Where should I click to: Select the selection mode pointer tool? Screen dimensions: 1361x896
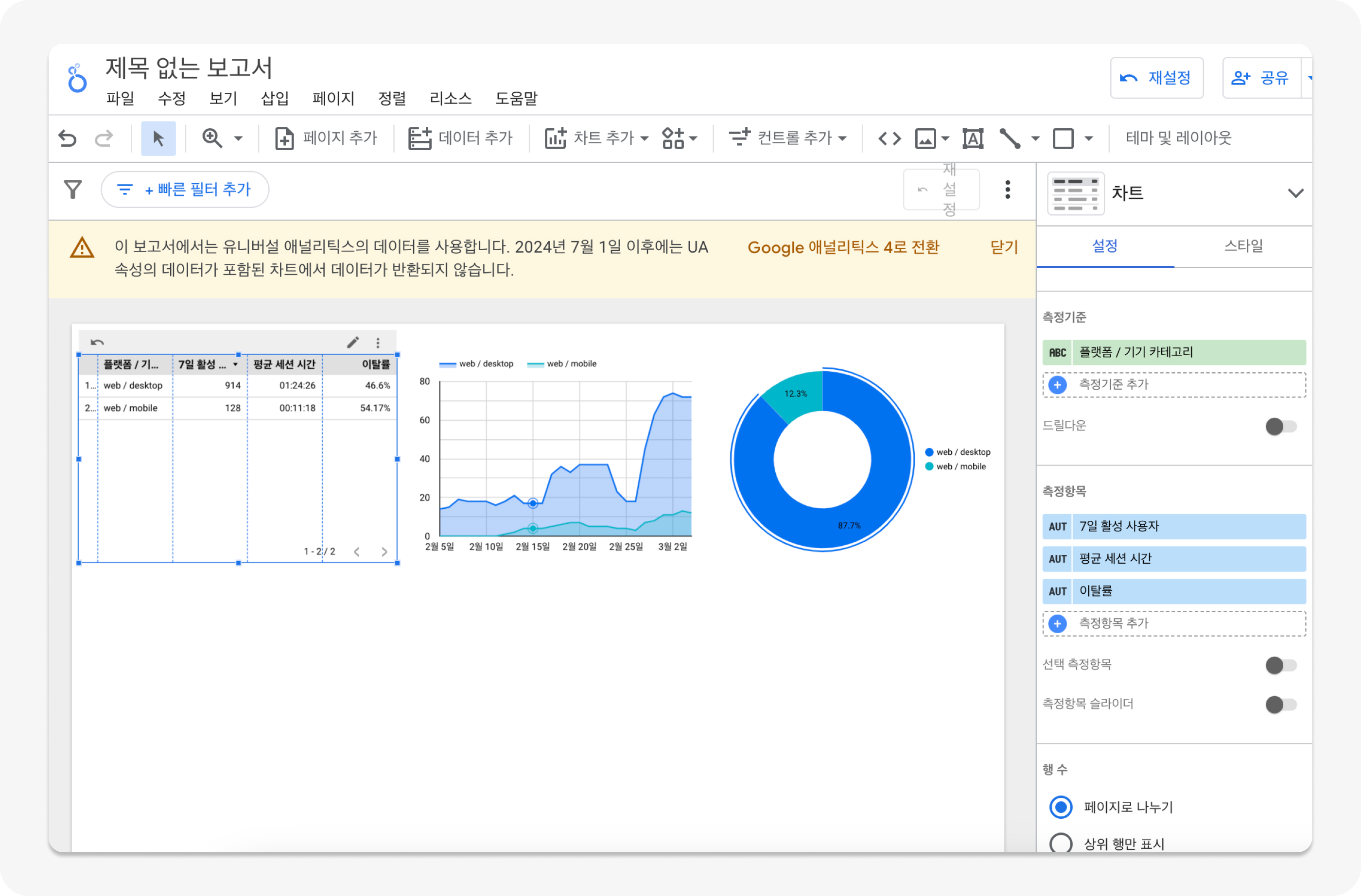pos(158,138)
